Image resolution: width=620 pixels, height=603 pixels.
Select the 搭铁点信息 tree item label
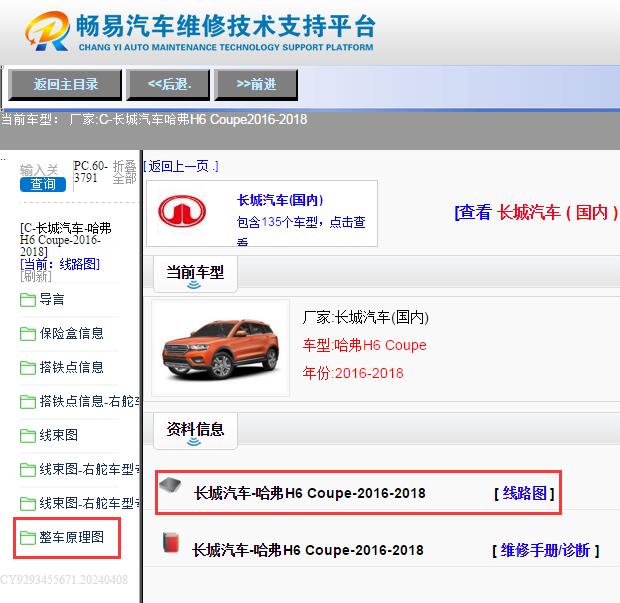click(x=72, y=367)
